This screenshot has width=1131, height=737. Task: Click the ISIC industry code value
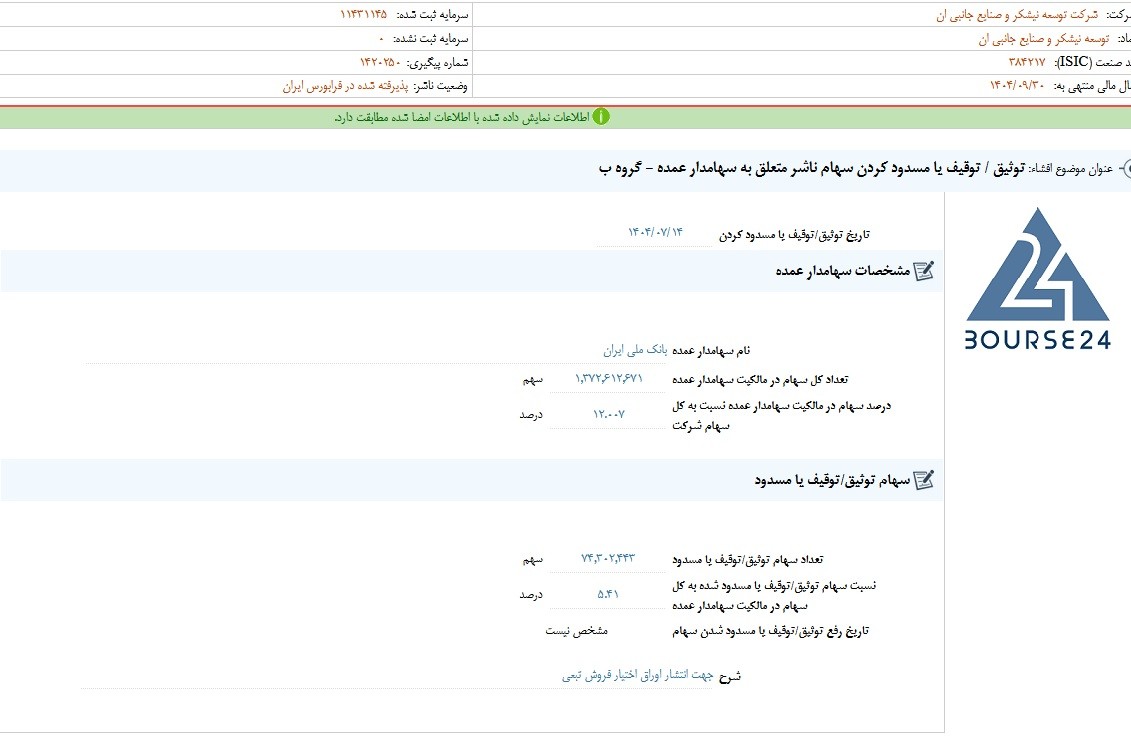click(x=1027, y=63)
